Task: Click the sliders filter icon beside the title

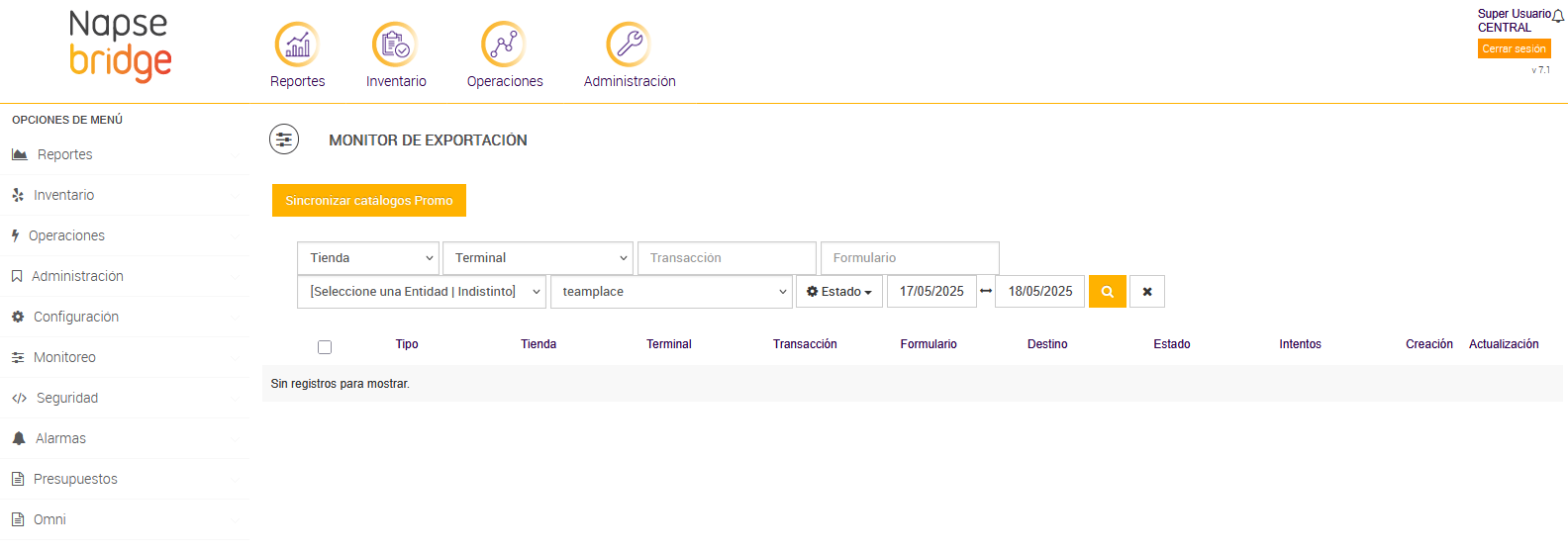Action: point(284,139)
